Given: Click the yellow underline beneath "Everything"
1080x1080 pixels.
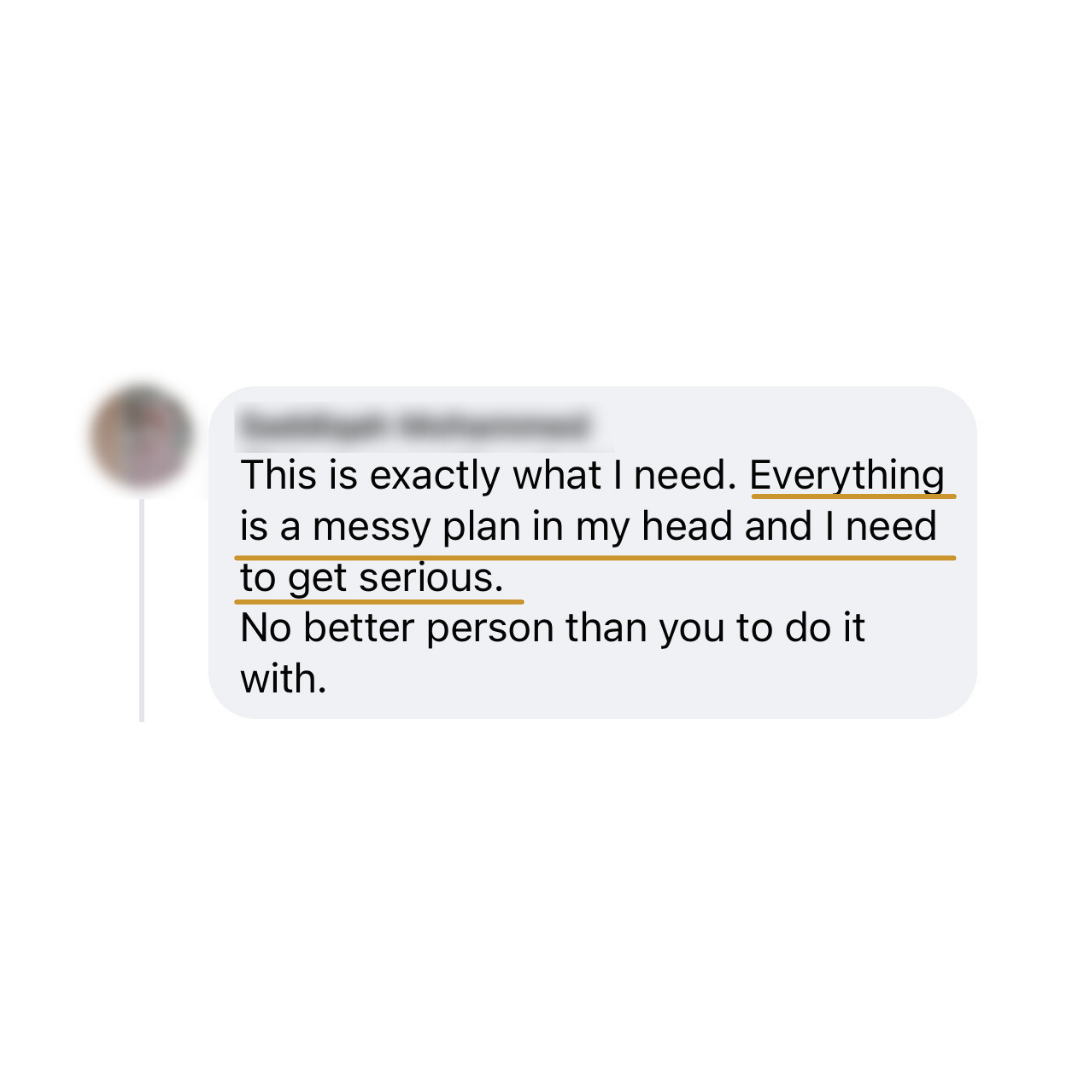Looking at the screenshot, I should tap(853, 496).
